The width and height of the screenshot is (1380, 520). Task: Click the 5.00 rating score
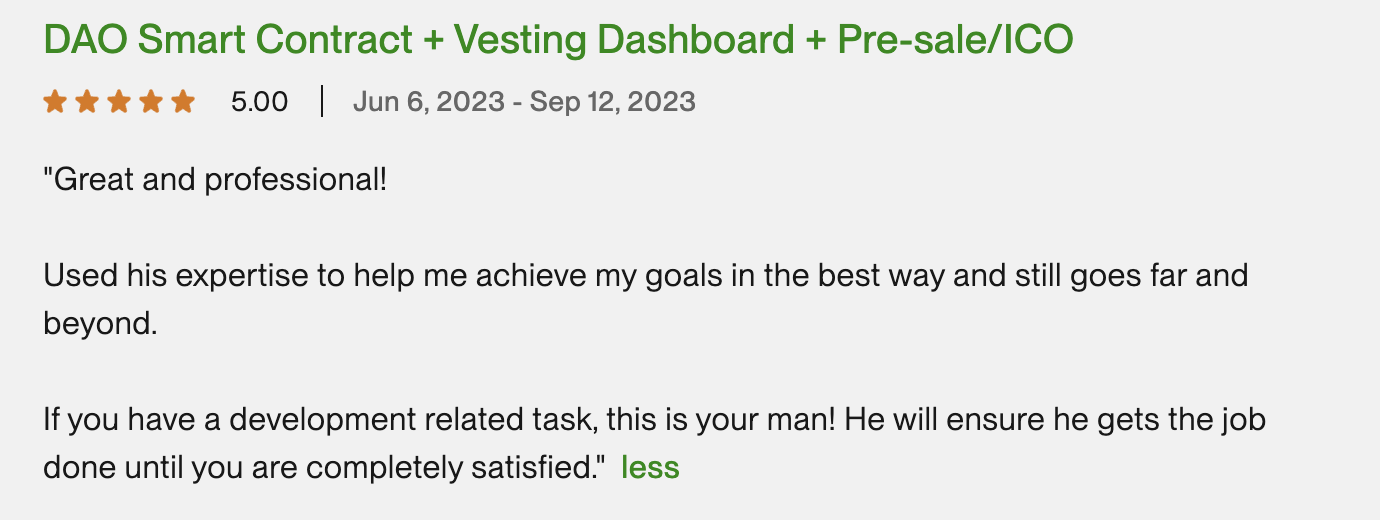pyautogui.click(x=259, y=101)
